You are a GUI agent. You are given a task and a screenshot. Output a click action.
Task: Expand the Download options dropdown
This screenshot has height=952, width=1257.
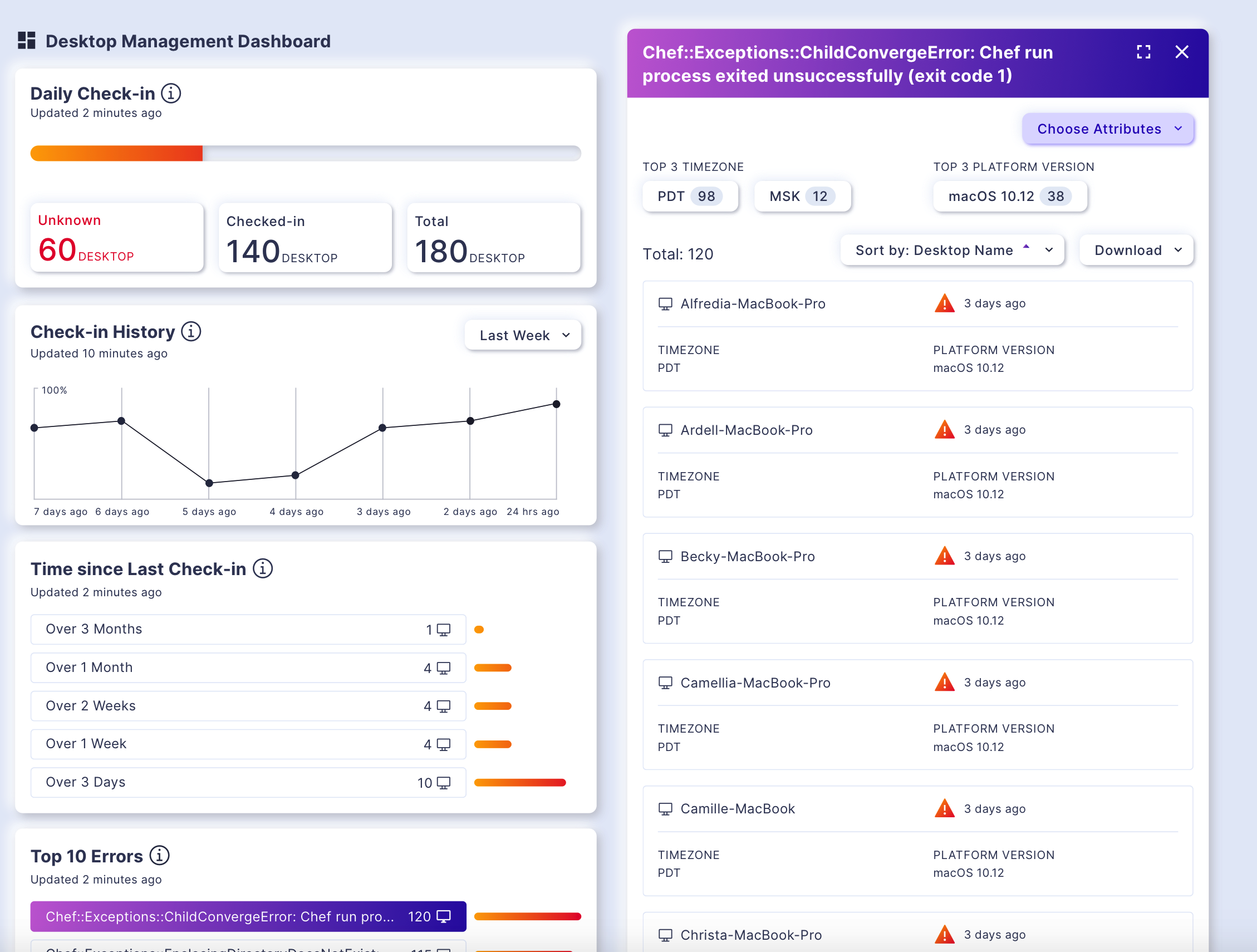[x=1136, y=251]
